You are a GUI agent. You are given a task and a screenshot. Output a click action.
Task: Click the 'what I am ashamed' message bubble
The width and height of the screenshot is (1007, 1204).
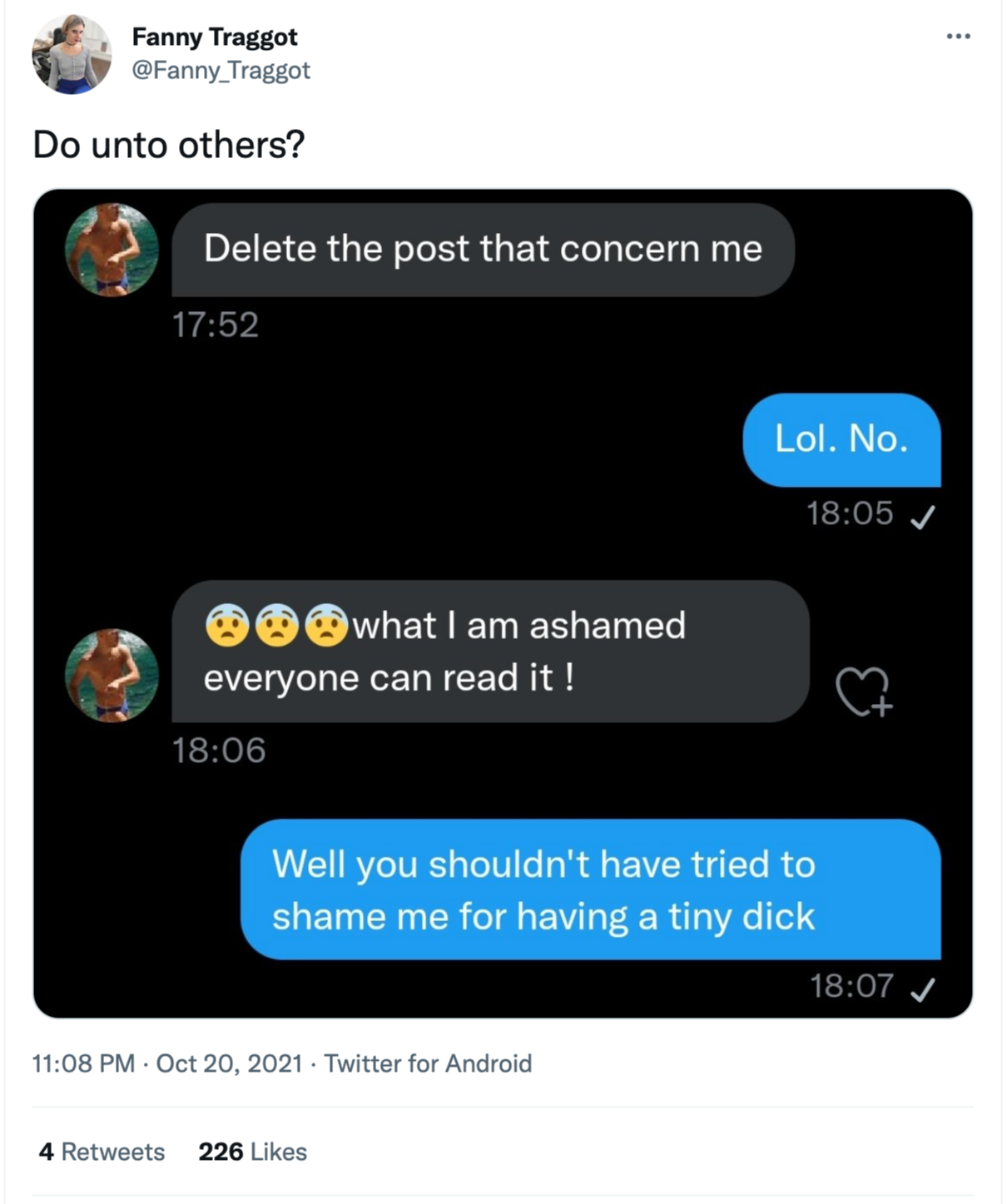coord(490,652)
